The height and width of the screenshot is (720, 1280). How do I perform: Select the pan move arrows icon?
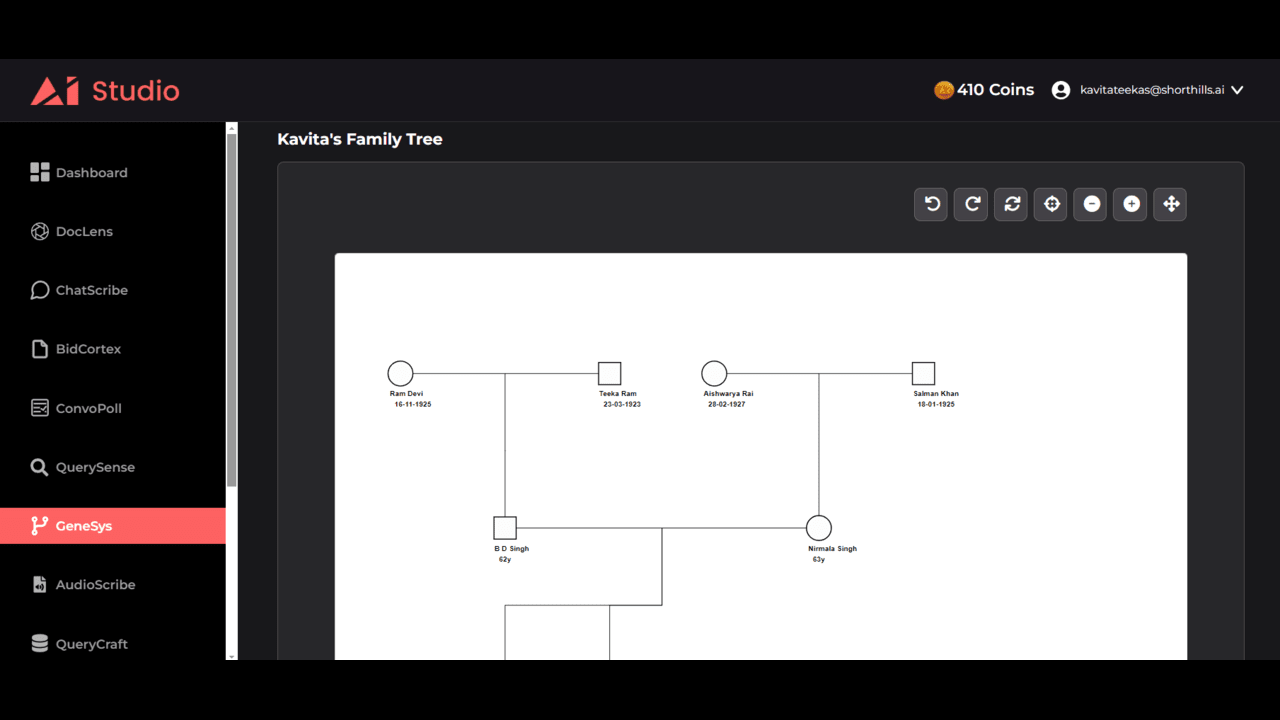(1171, 204)
